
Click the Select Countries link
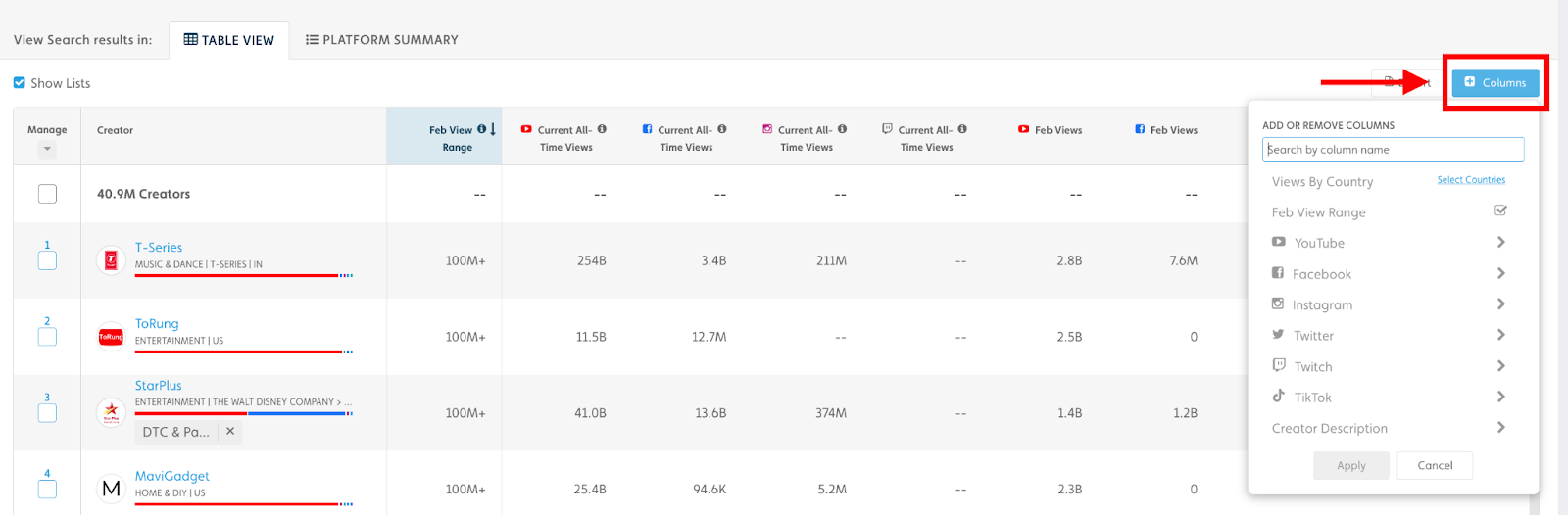1471,180
